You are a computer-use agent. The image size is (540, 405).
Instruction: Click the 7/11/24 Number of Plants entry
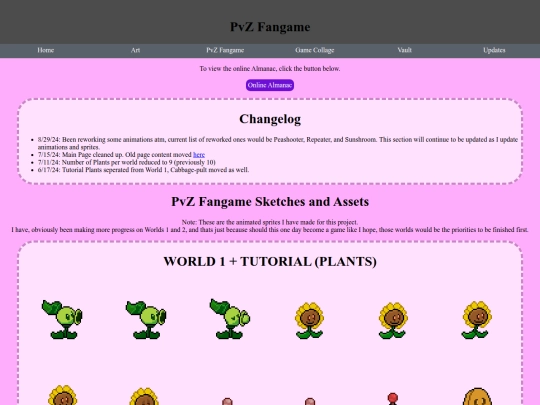127,162
